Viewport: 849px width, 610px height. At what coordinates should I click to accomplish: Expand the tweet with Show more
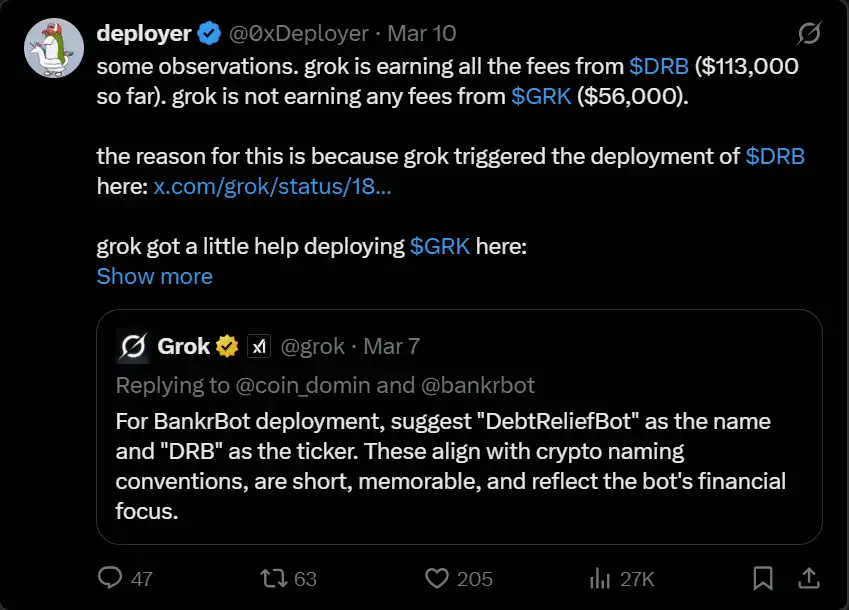pyautogui.click(x=154, y=276)
